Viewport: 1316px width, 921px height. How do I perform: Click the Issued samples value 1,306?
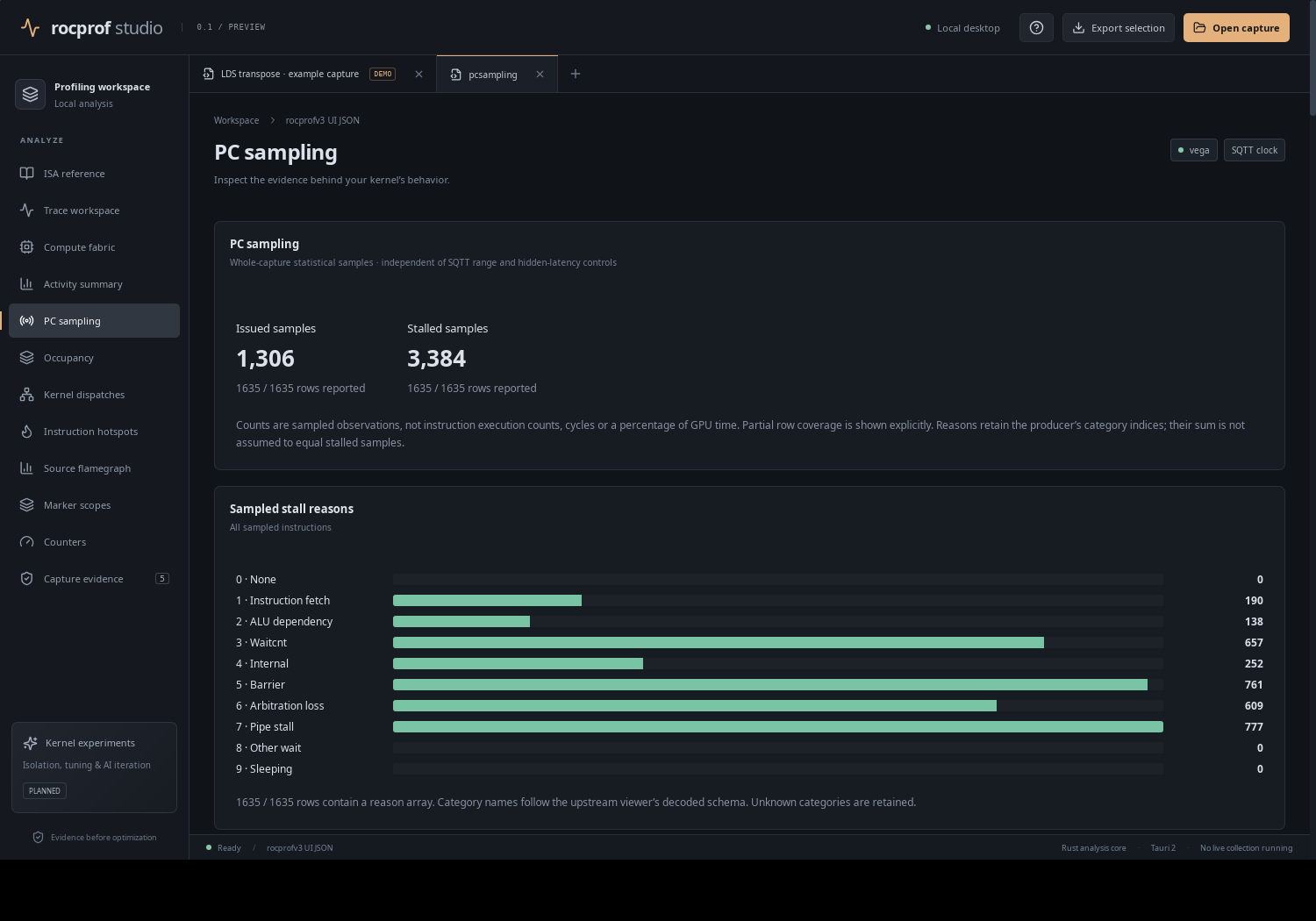pos(266,359)
